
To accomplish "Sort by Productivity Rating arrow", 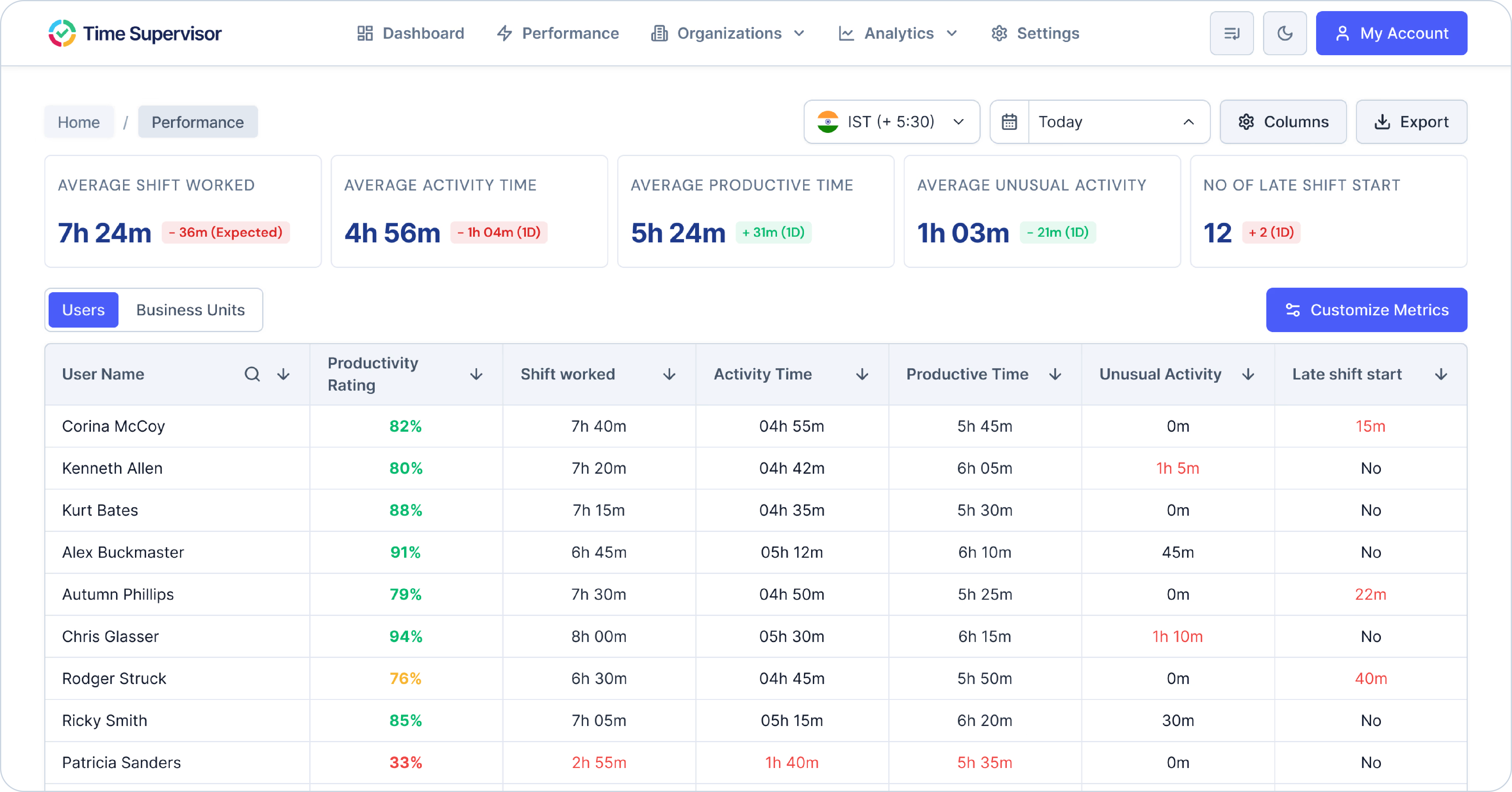I will pos(476,374).
